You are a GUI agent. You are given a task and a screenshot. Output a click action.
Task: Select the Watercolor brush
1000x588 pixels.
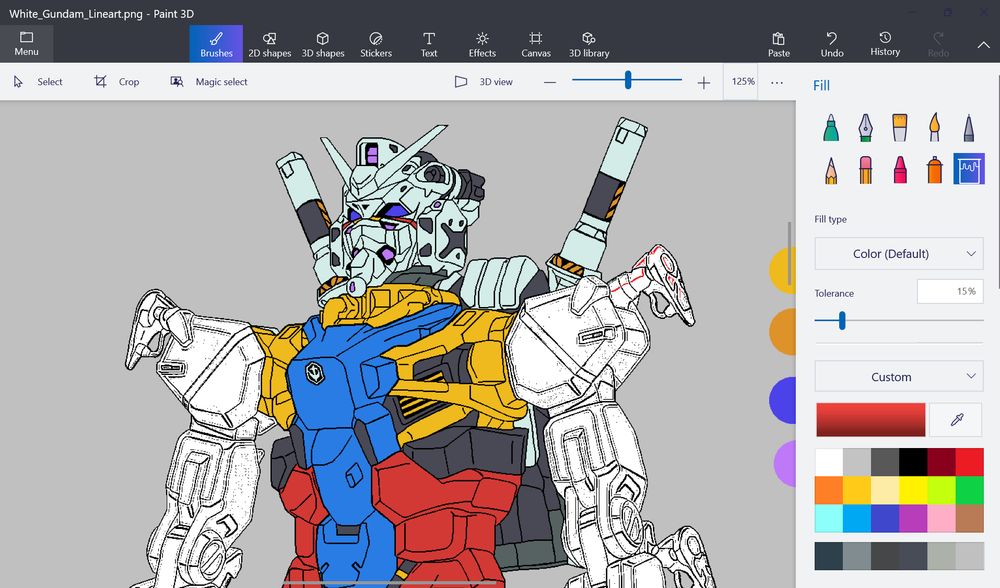click(x=934, y=128)
